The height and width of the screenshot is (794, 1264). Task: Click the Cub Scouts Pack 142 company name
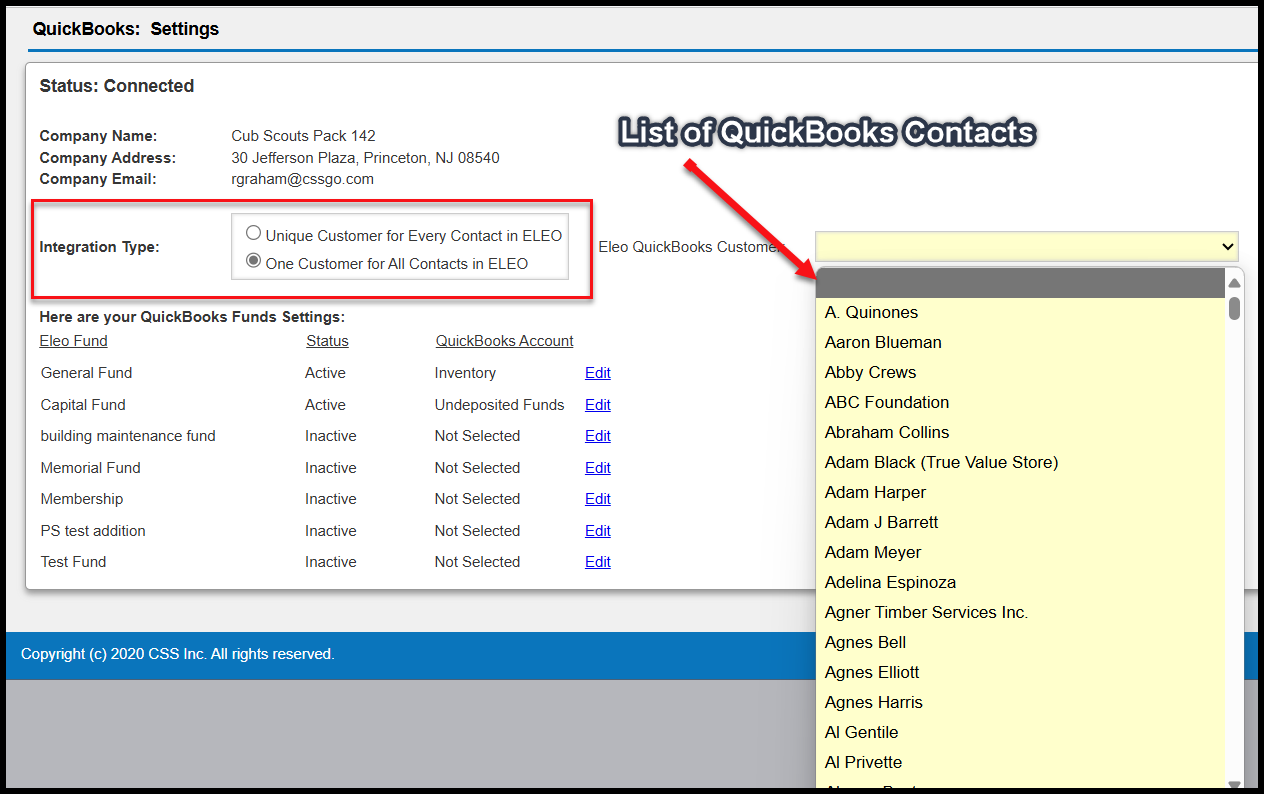[303, 136]
